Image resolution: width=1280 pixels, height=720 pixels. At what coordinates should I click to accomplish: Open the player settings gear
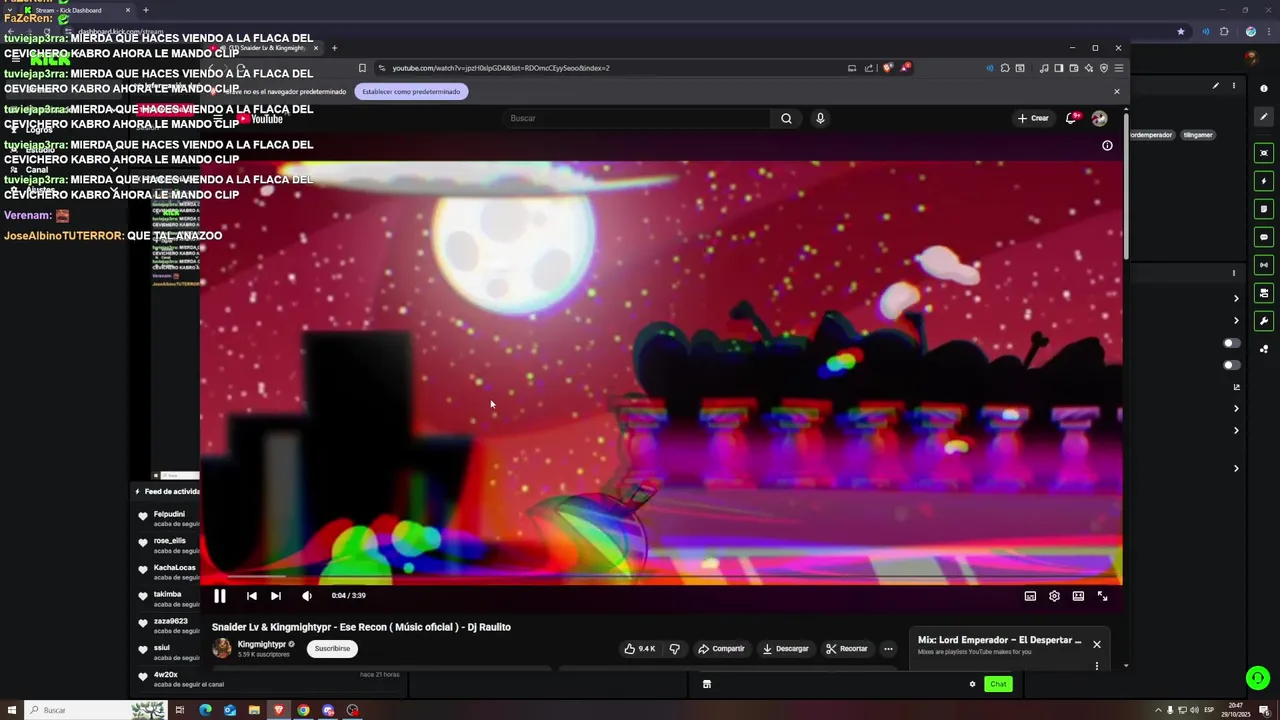(x=1054, y=596)
